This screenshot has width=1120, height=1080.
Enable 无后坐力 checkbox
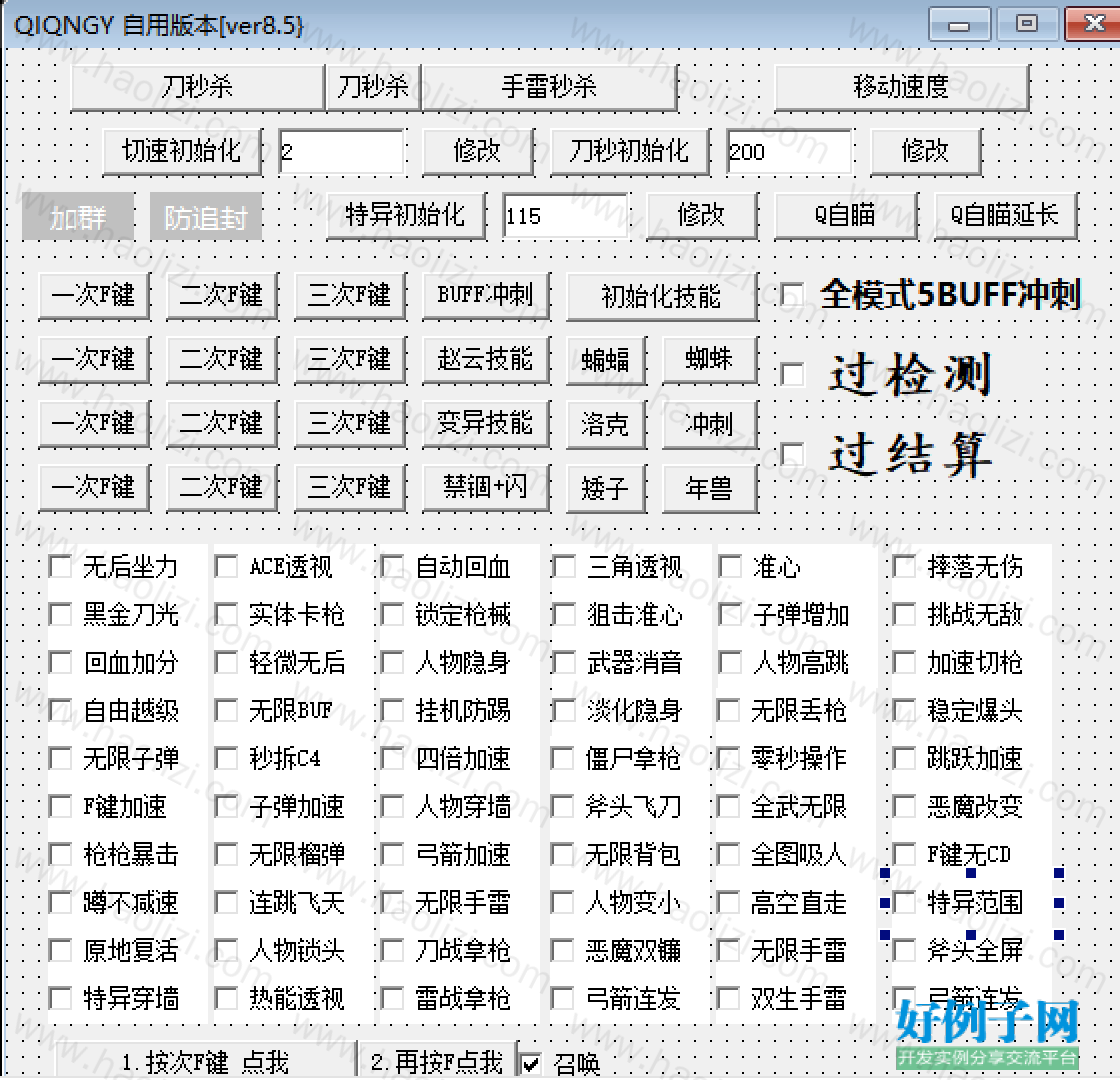[x=60, y=567]
